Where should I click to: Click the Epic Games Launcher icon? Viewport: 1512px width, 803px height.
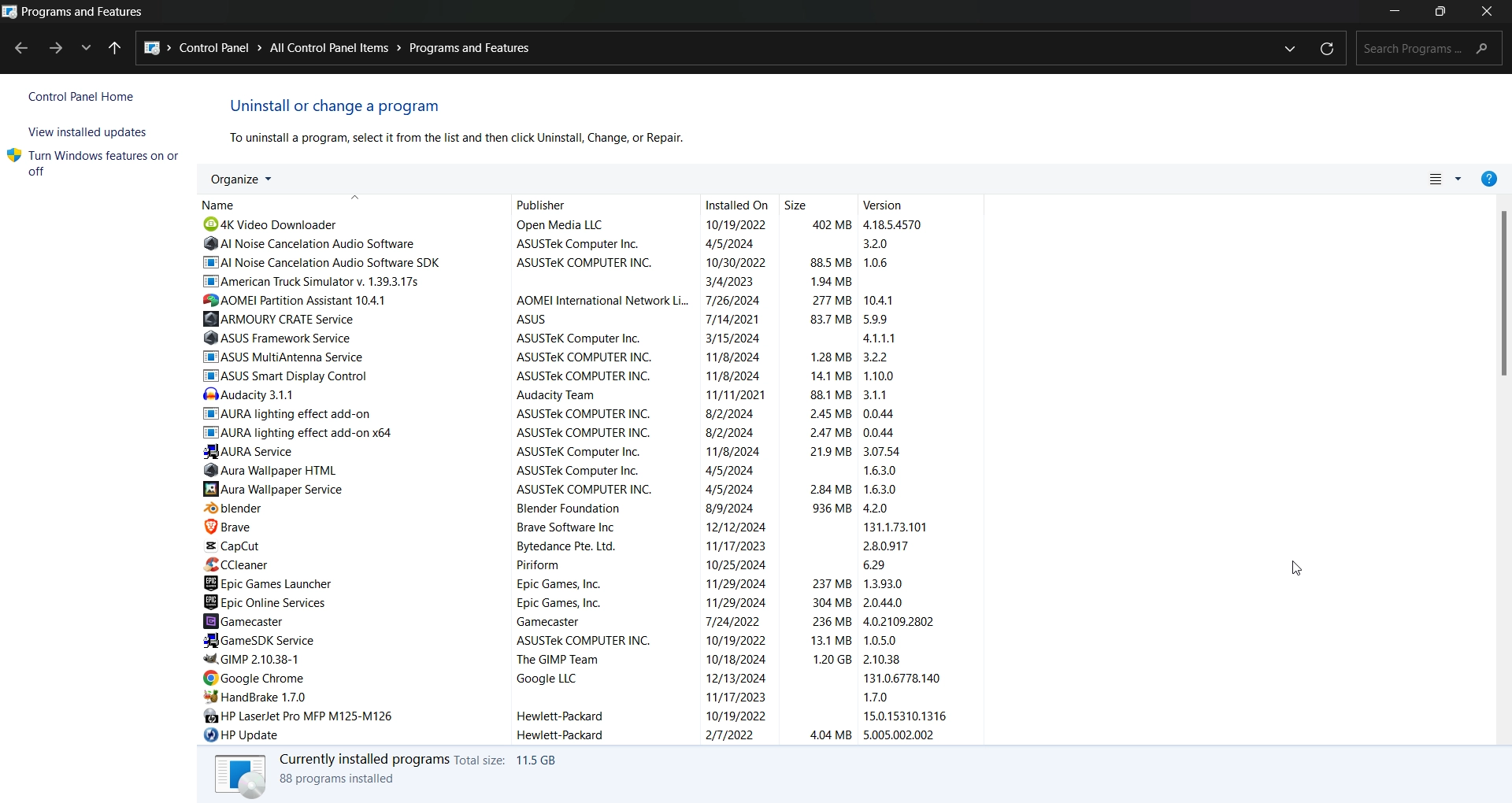tap(210, 583)
